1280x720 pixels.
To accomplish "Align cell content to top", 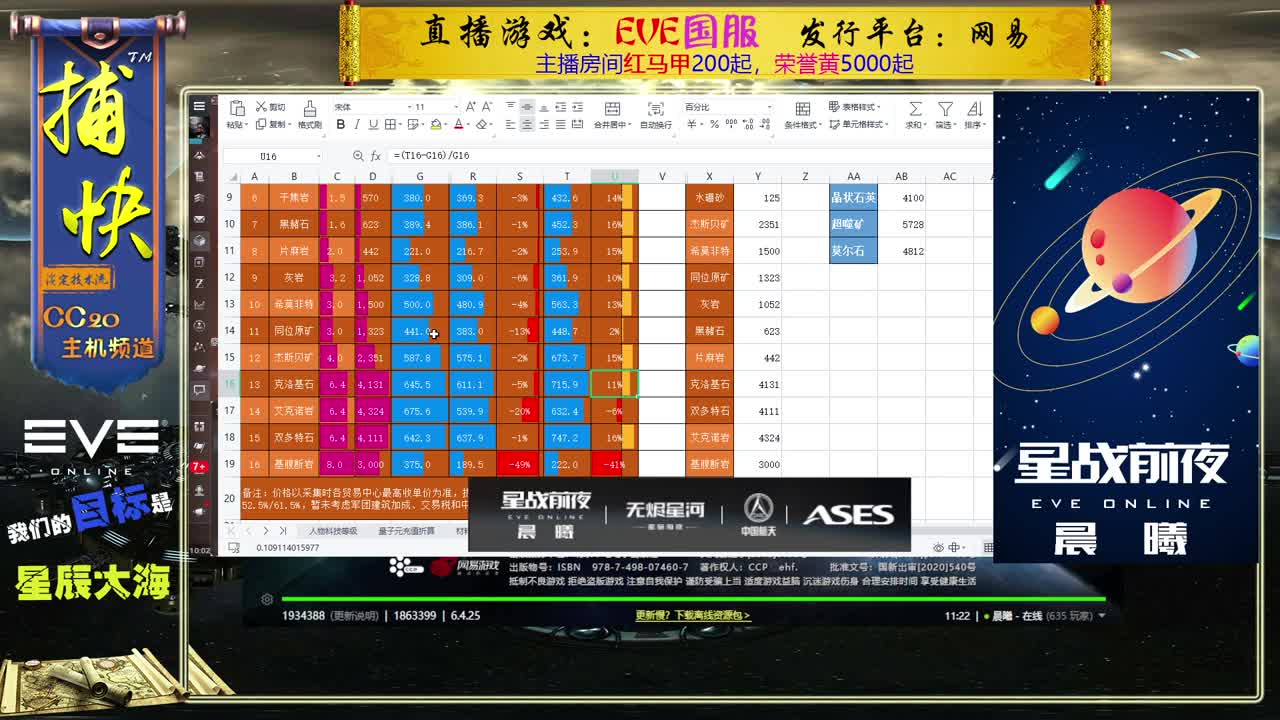I will (x=510, y=107).
